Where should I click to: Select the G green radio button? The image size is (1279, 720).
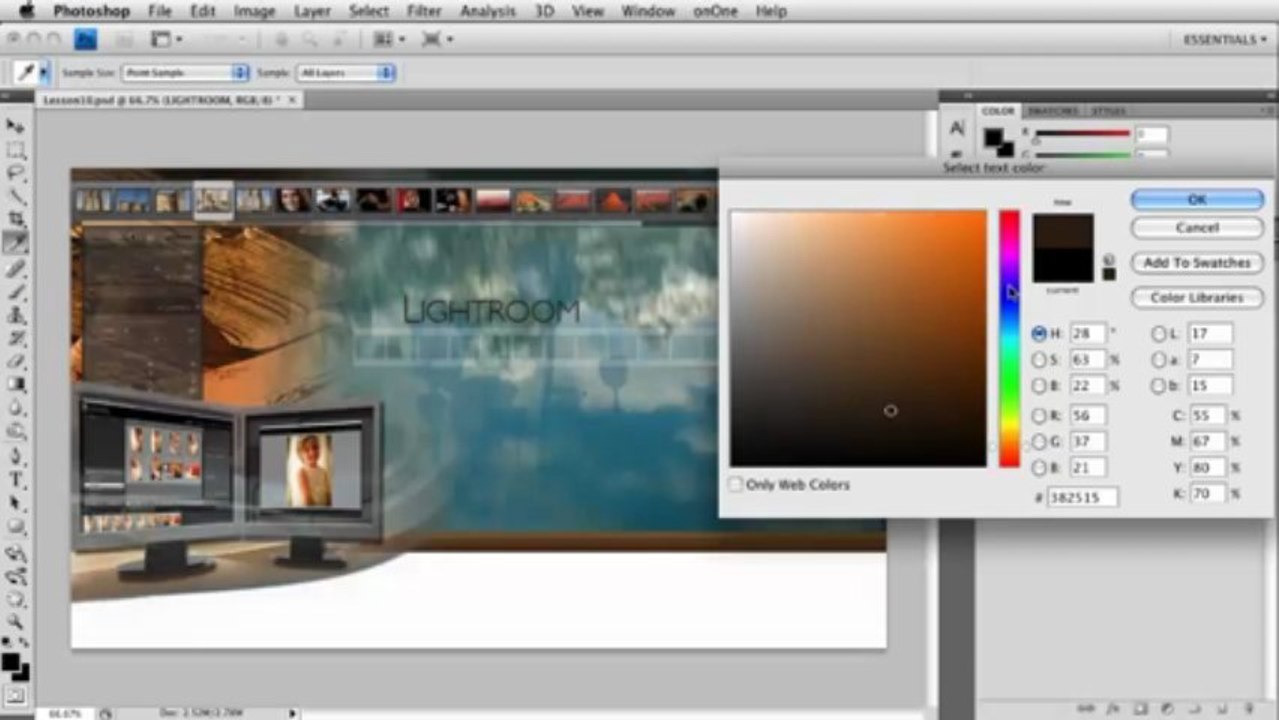[1039, 441]
